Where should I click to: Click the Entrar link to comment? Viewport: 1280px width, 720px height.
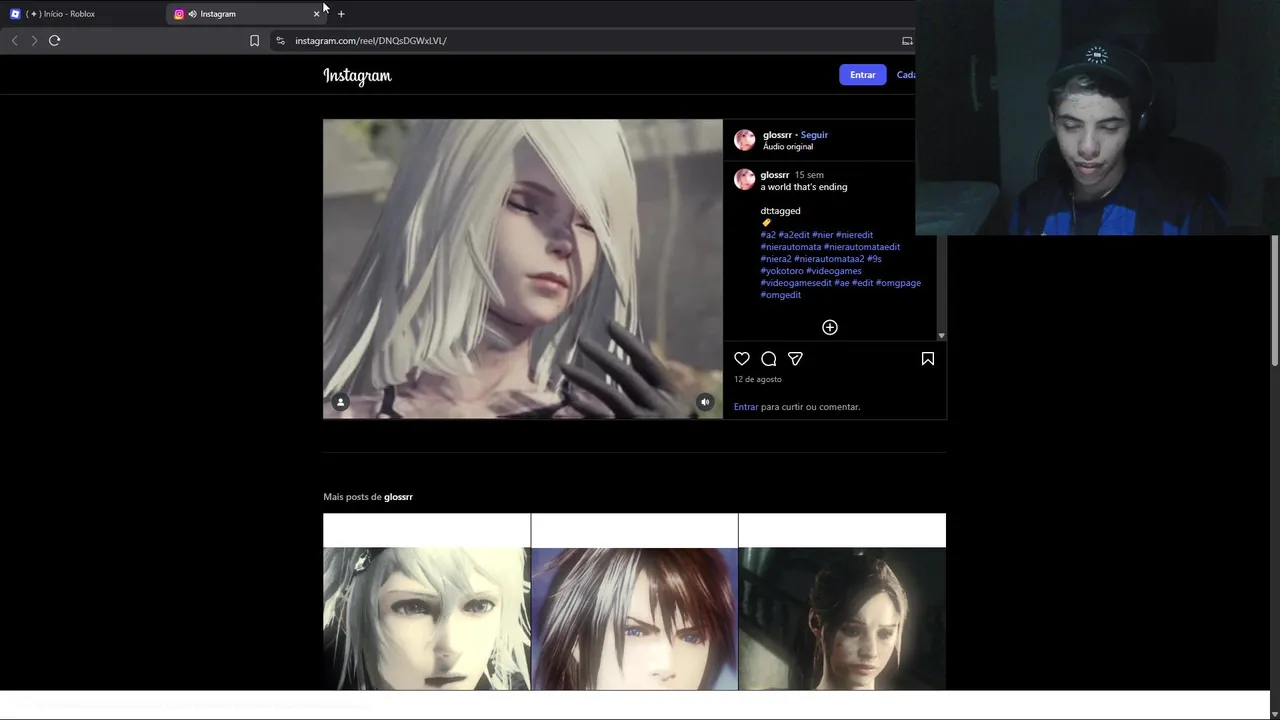[x=746, y=407]
